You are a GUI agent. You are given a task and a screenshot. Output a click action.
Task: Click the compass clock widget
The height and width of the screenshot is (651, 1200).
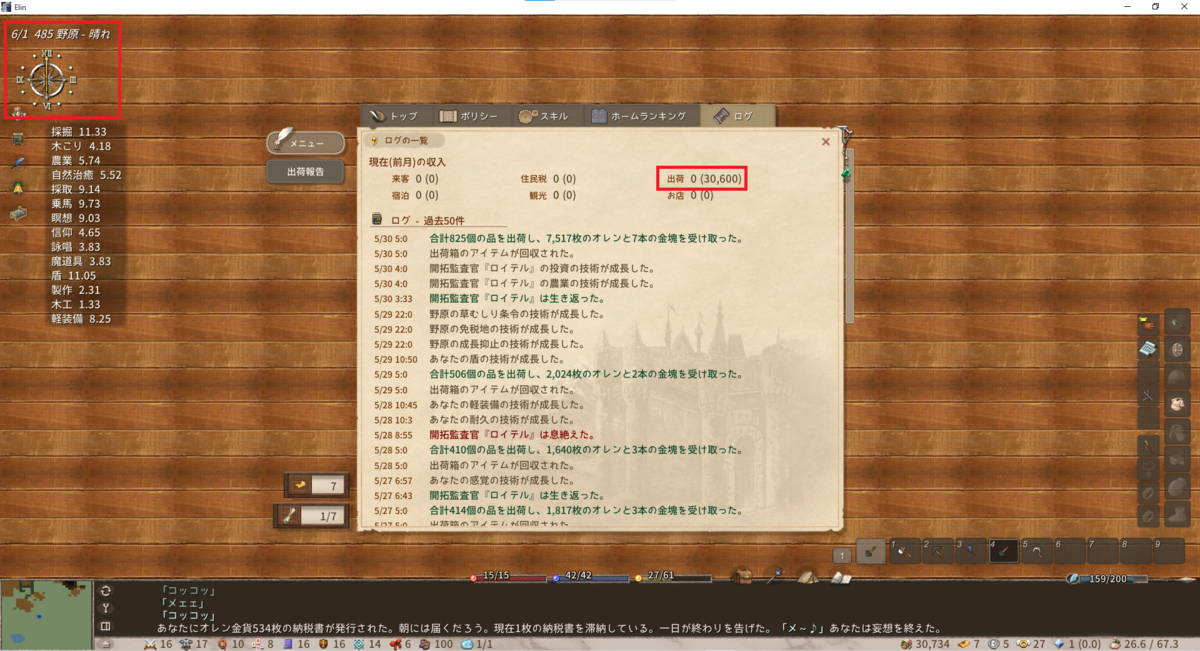coord(46,79)
